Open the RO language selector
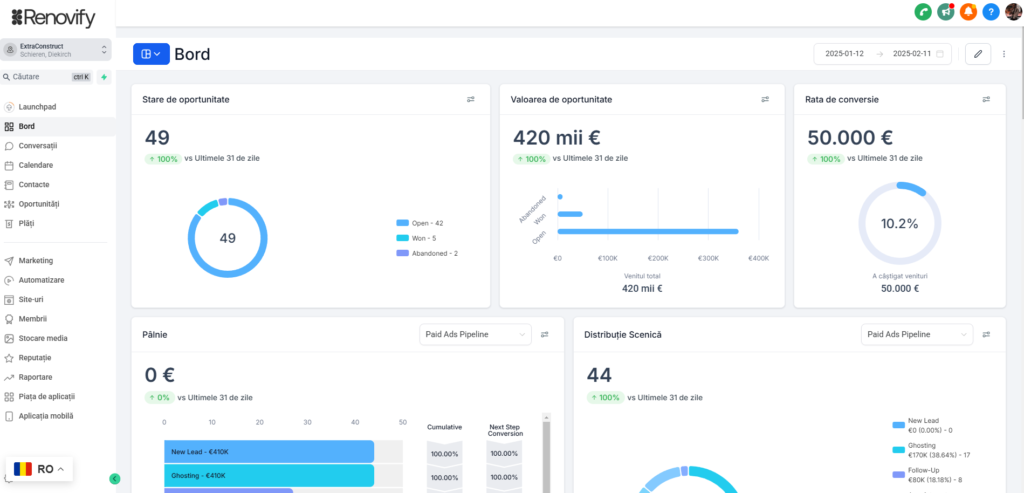This screenshot has height=493, width=1024. click(x=40, y=469)
